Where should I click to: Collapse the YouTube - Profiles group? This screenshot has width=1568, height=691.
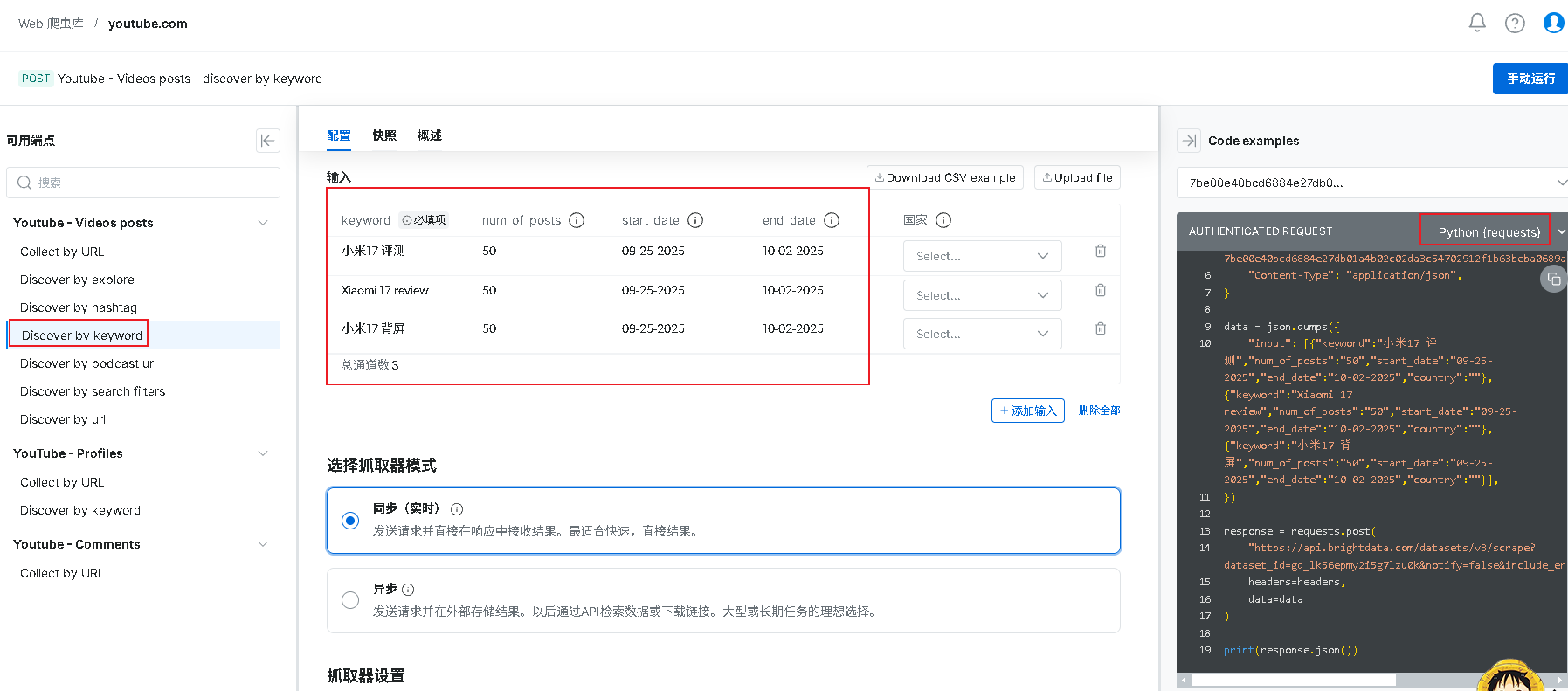(263, 453)
